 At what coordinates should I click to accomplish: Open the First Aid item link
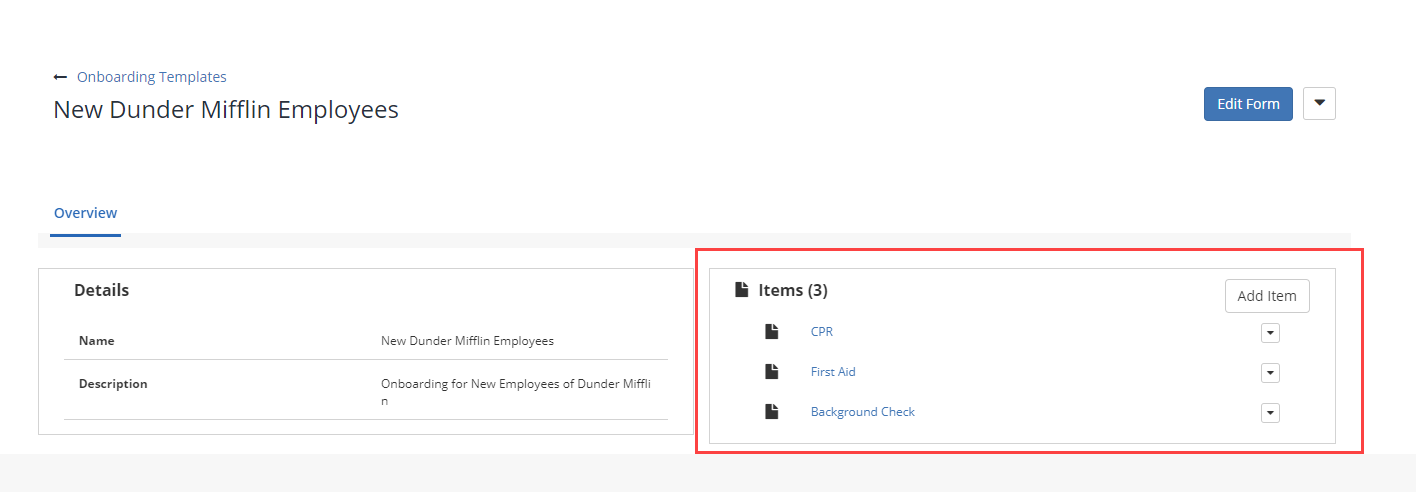833,372
